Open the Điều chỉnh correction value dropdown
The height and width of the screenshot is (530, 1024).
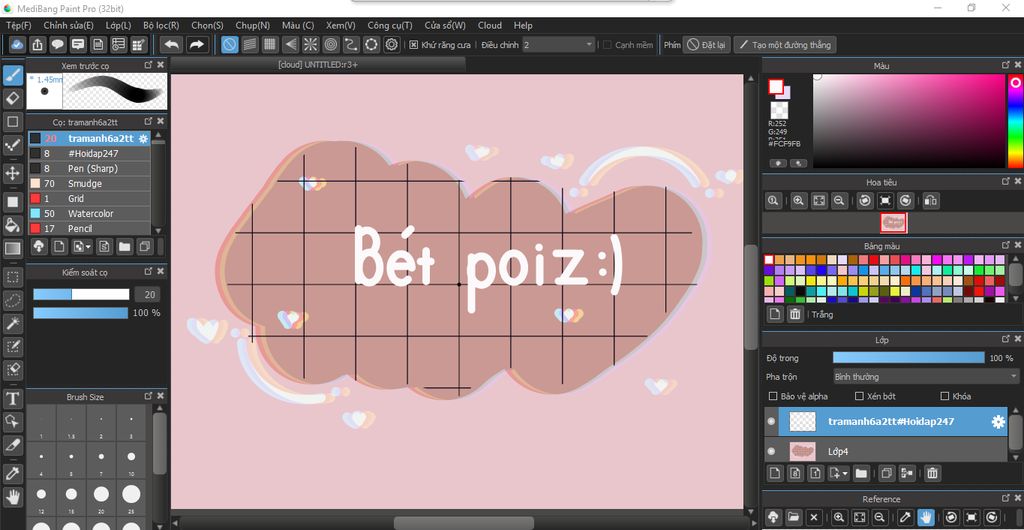pyautogui.click(x=558, y=44)
